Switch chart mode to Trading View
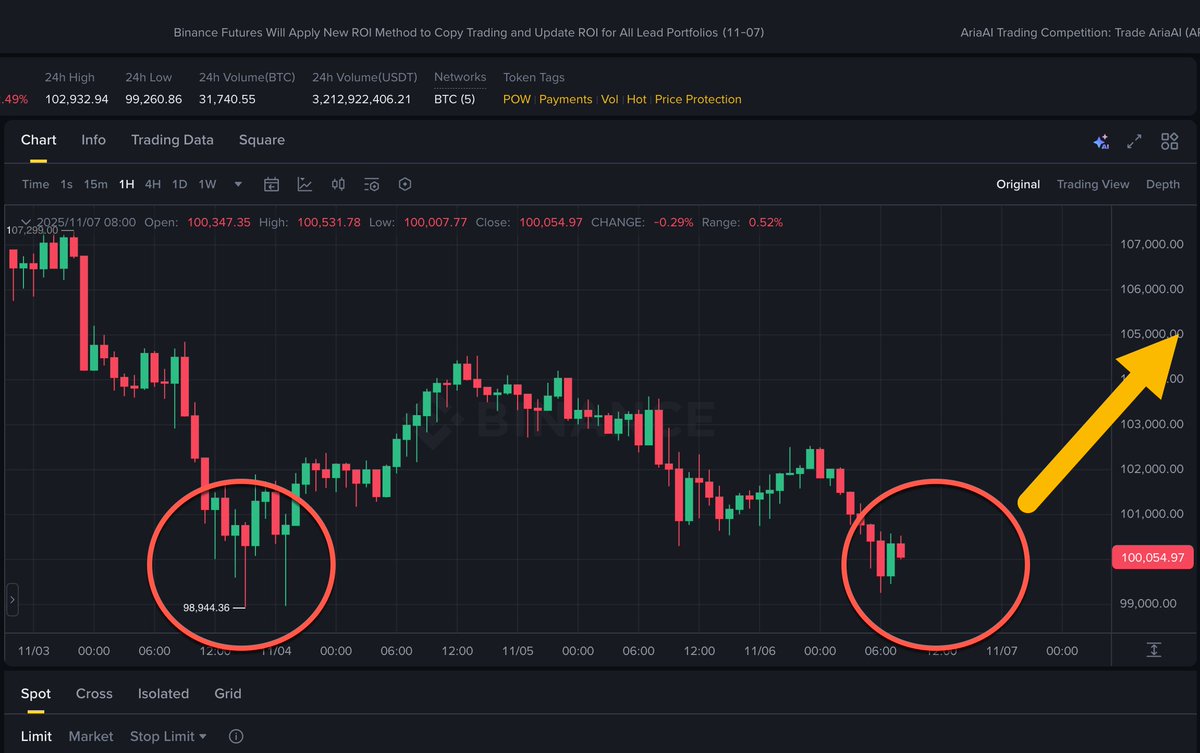 click(x=1092, y=184)
